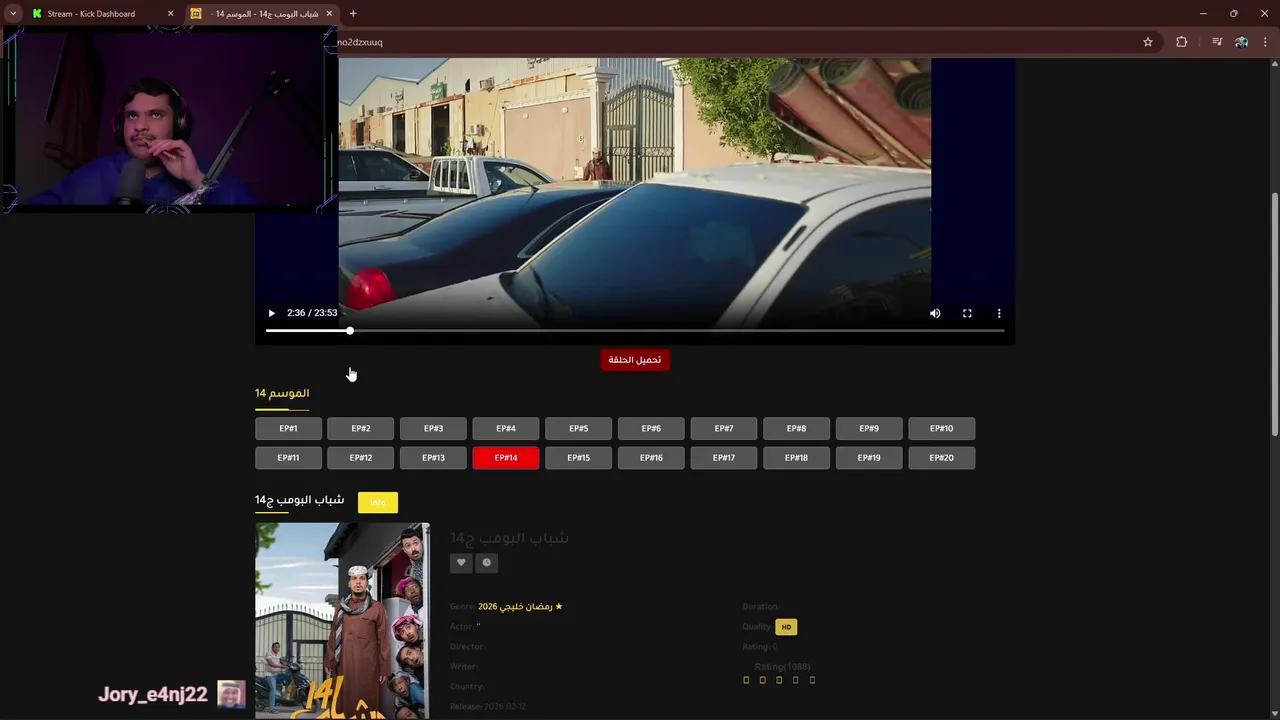The image size is (1280, 720).
Task: Rate the series with the fifth star
Action: (x=812, y=680)
